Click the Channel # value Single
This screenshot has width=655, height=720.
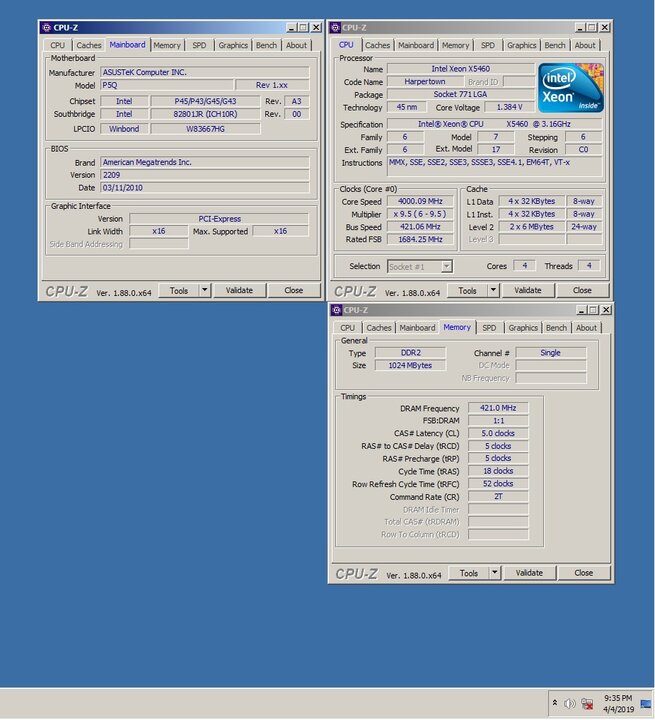tap(551, 353)
